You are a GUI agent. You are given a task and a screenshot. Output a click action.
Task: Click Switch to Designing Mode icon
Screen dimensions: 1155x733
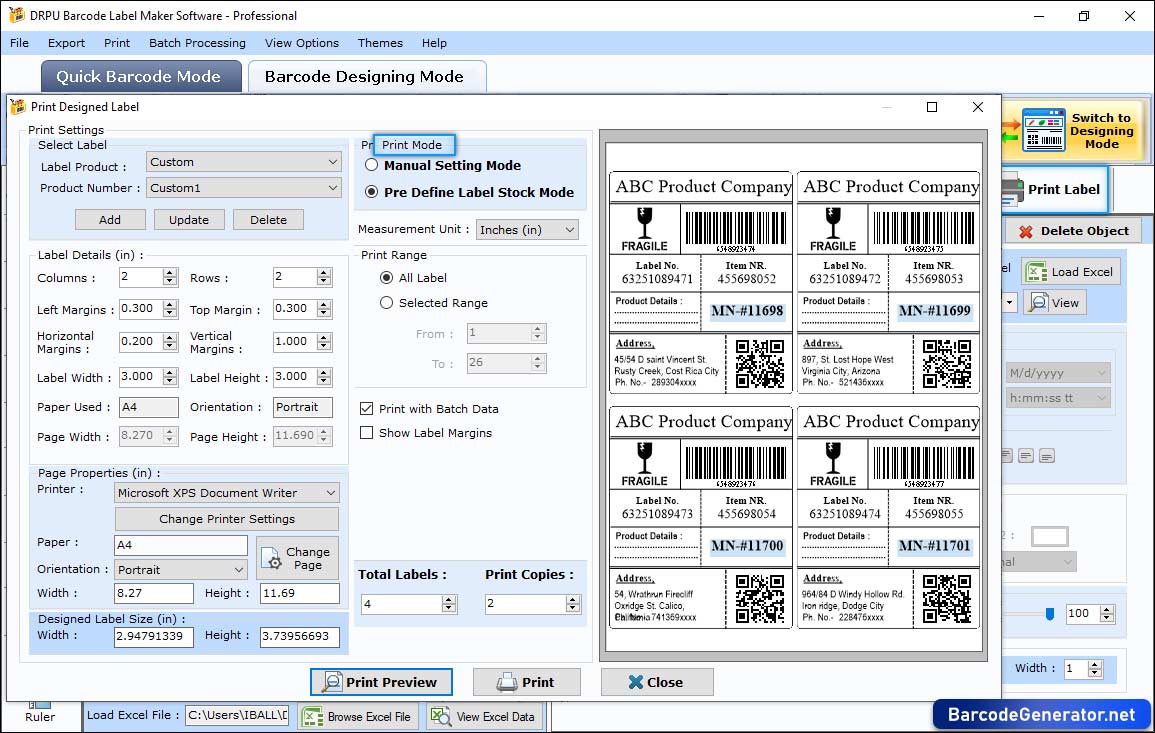(x=1043, y=131)
